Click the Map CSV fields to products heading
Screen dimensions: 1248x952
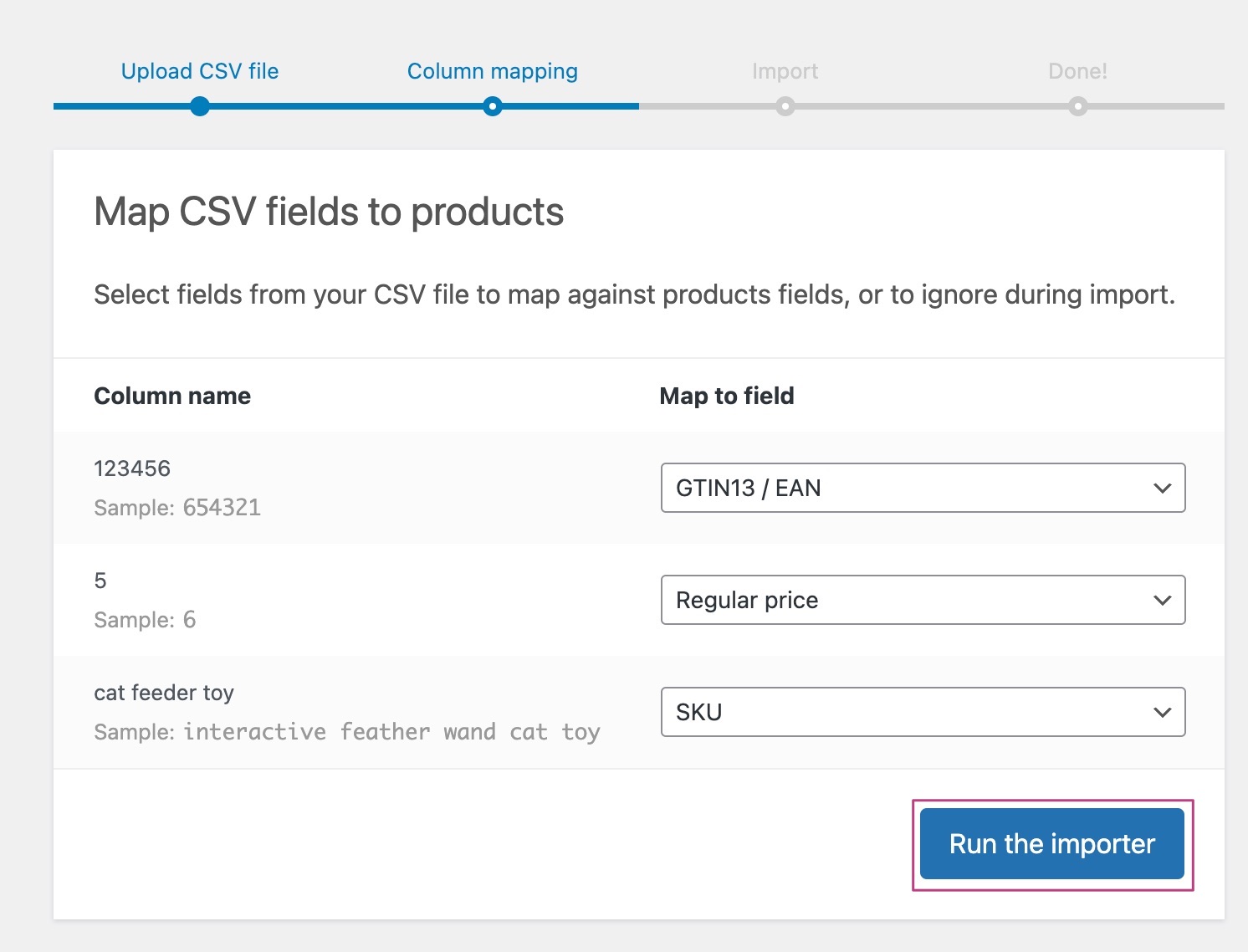click(x=329, y=212)
